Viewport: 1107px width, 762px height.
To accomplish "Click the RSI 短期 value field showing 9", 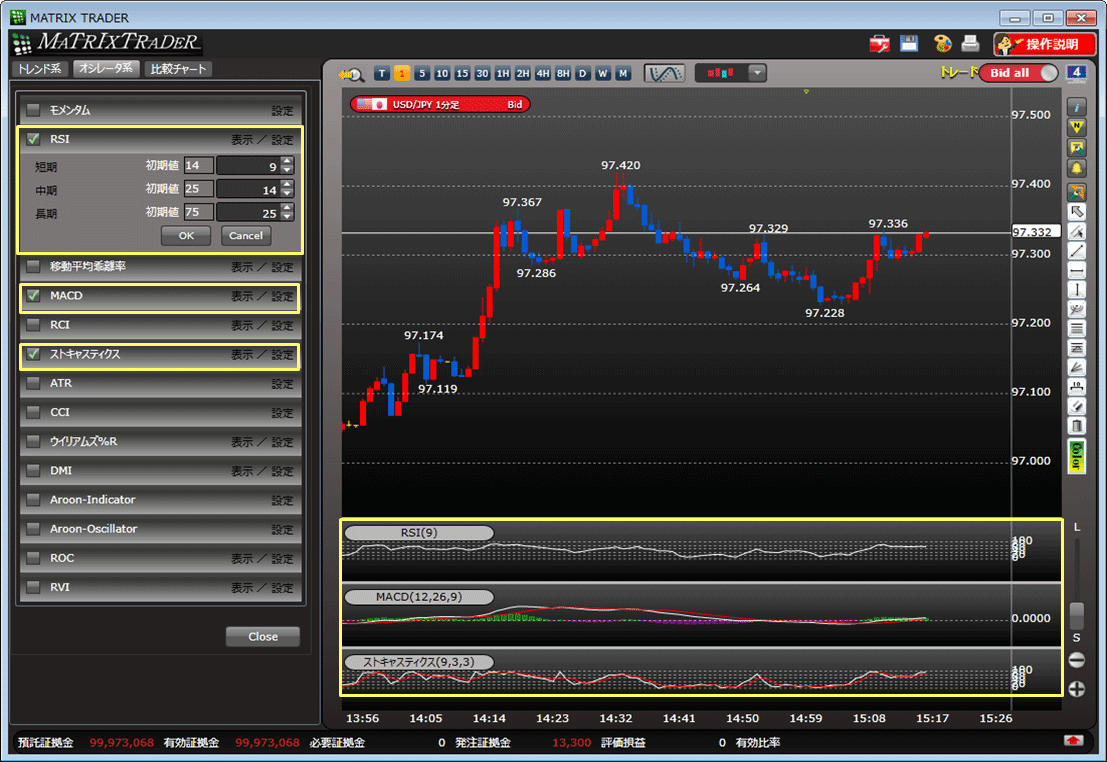I will (x=249, y=166).
